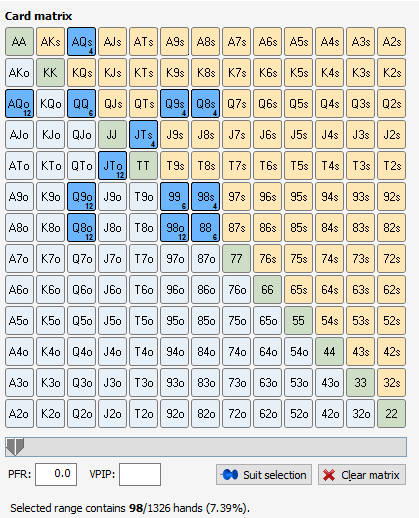The image size is (419, 518).
Task: Deselect the 99 pair cell
Action: pyautogui.click(x=174, y=197)
